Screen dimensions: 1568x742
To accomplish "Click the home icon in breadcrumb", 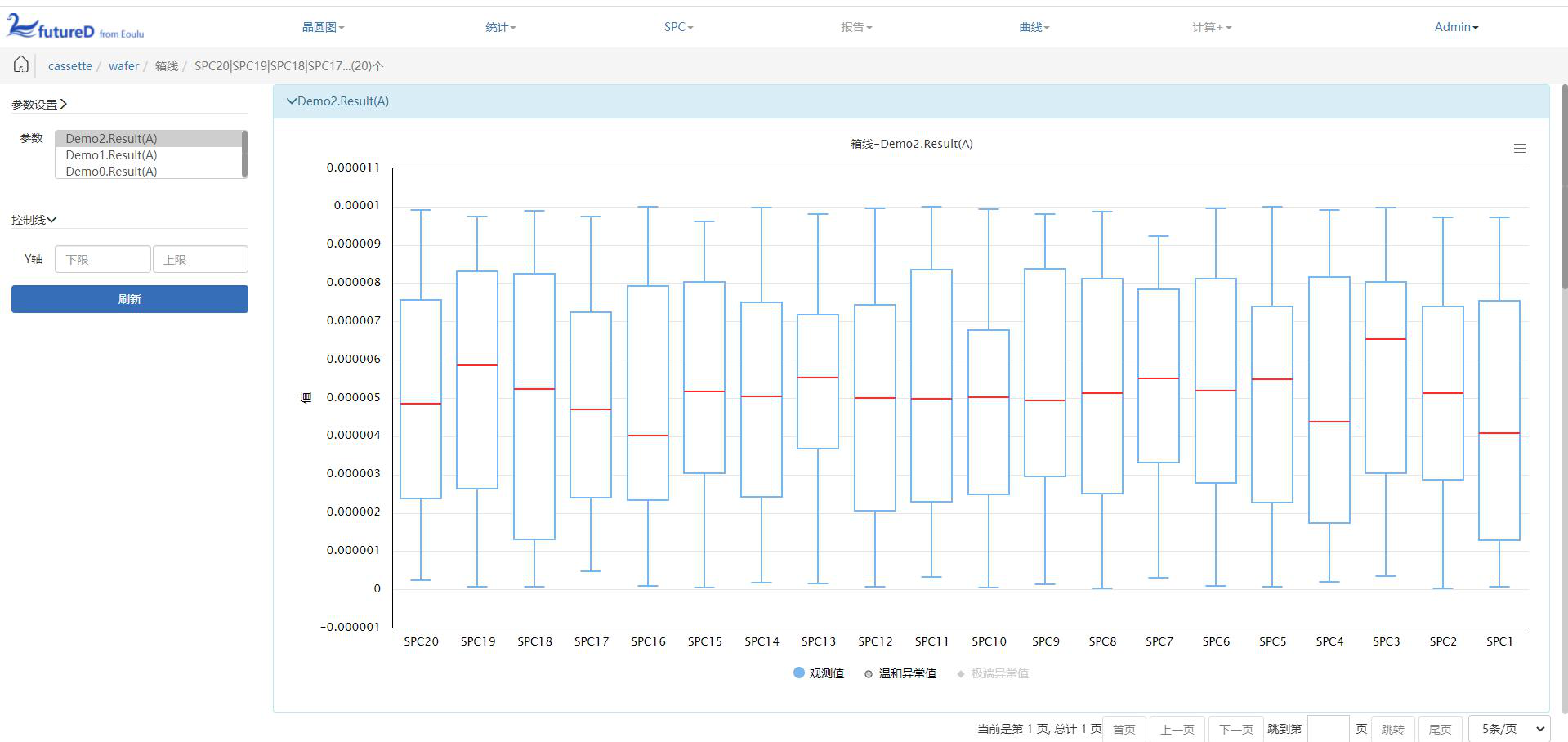I will coord(21,65).
